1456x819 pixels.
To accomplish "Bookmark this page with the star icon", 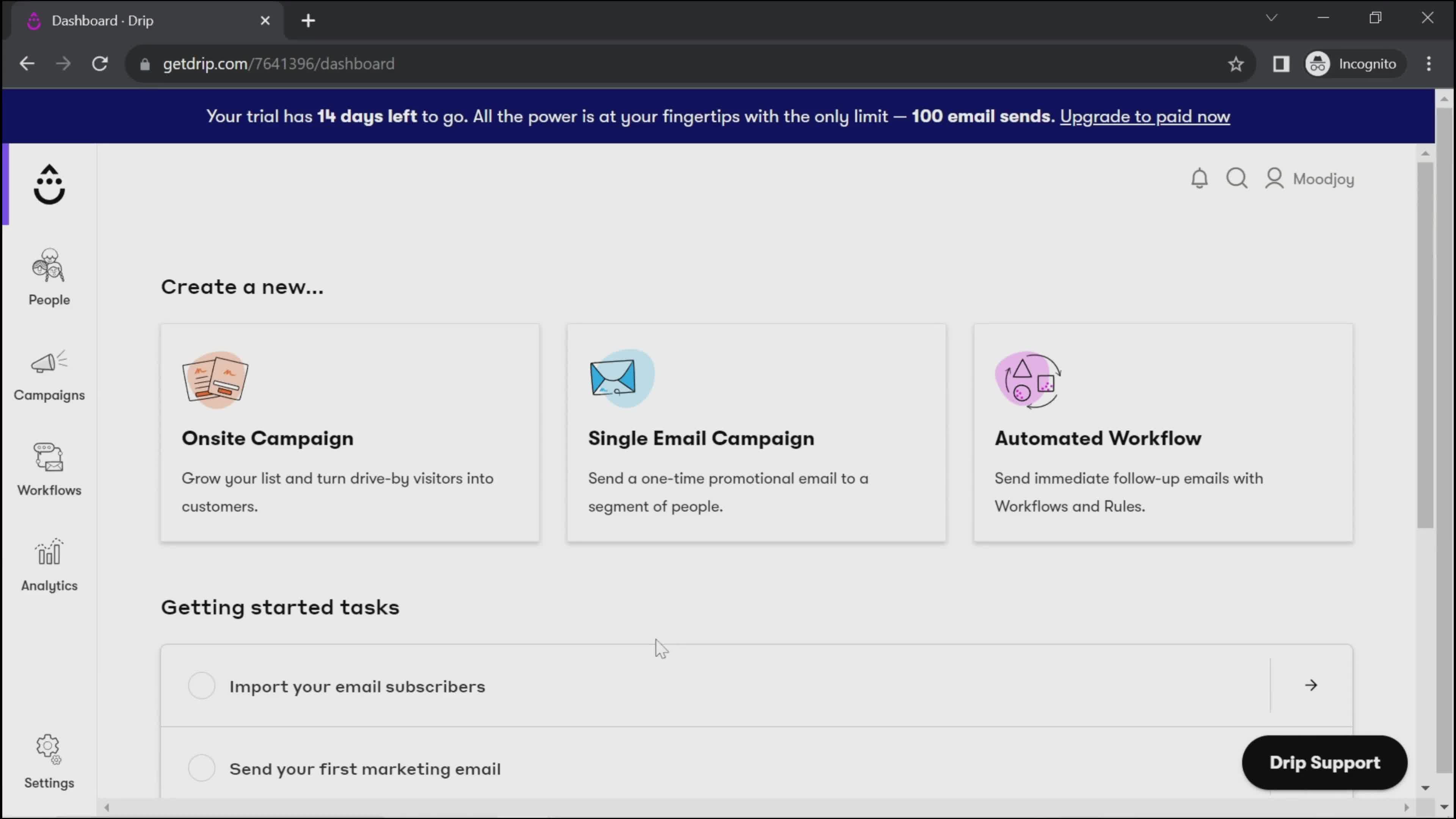I will click(1236, 64).
